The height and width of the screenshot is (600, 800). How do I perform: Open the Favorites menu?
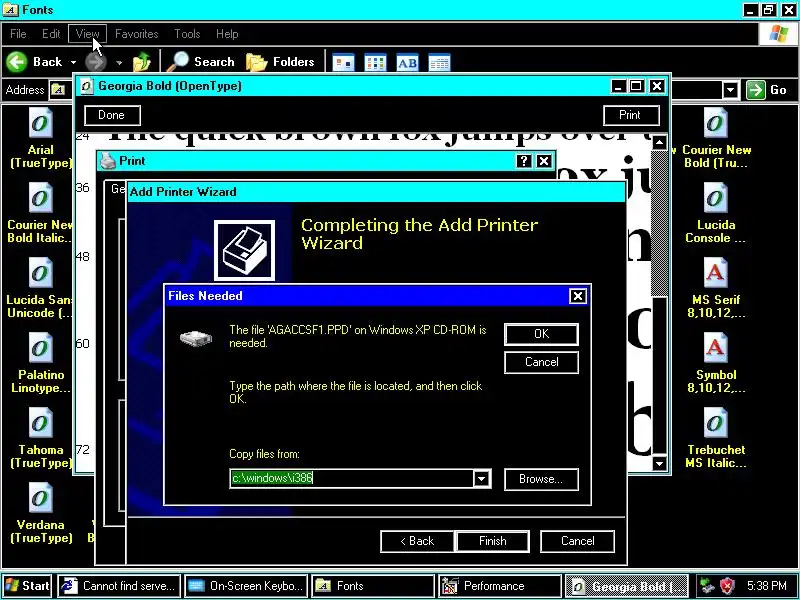tap(137, 34)
